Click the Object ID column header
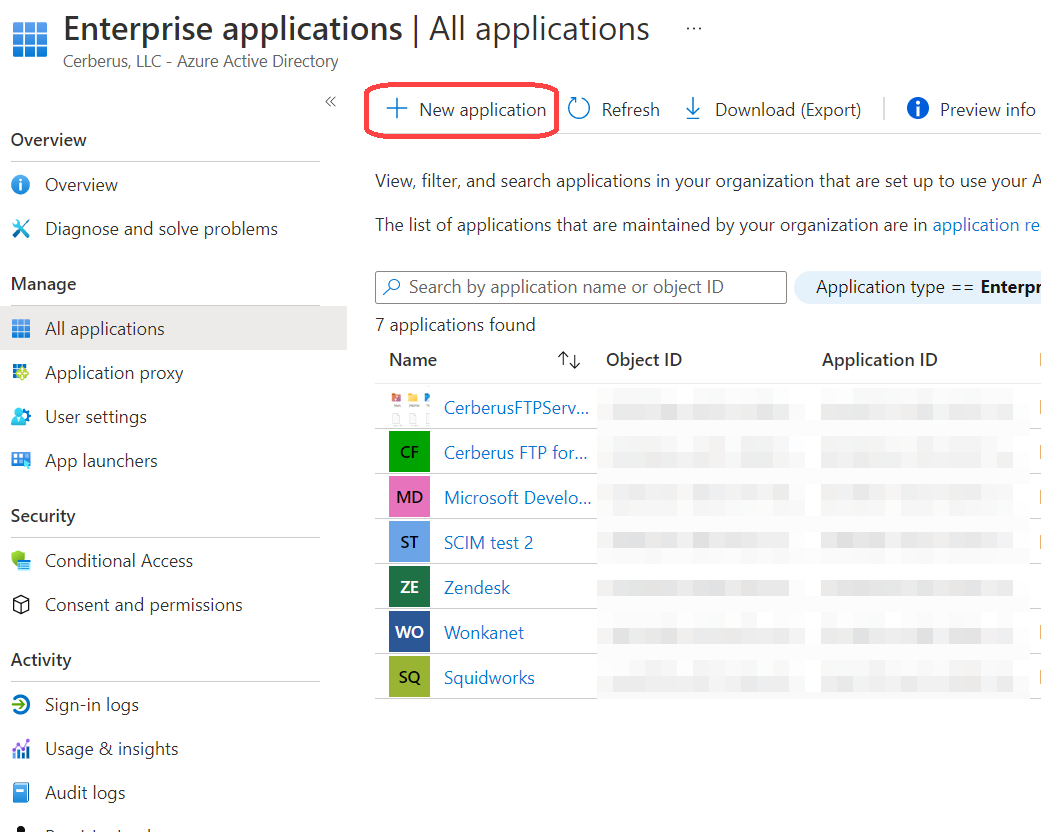Viewport: 1041px width, 832px height. pos(643,360)
